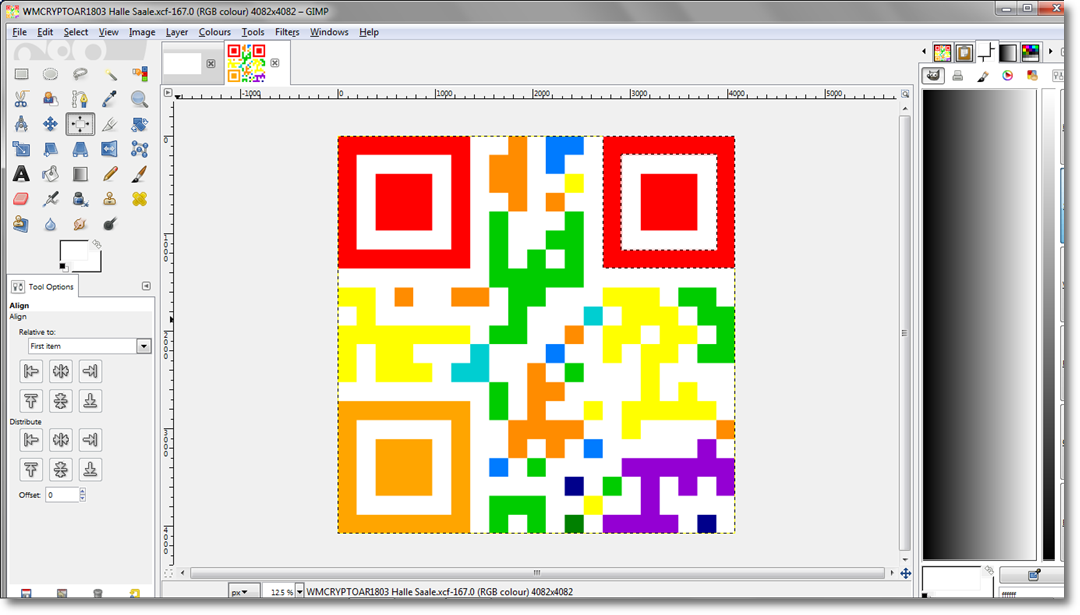Select the Foreground Select tool
The image size is (1080, 615).
pos(50,99)
